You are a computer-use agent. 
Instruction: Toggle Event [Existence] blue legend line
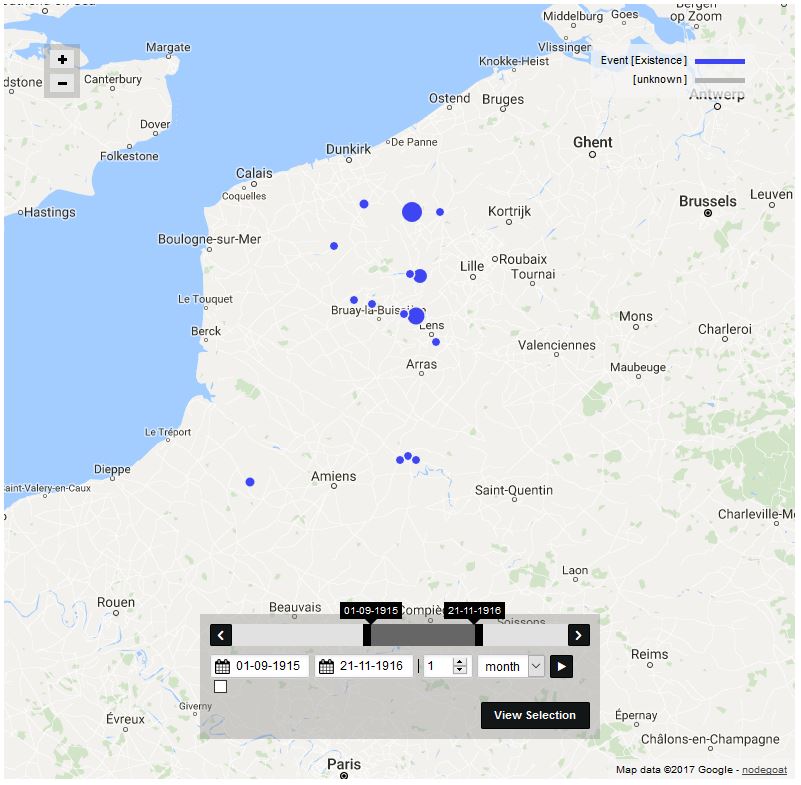pyautogui.click(x=720, y=61)
